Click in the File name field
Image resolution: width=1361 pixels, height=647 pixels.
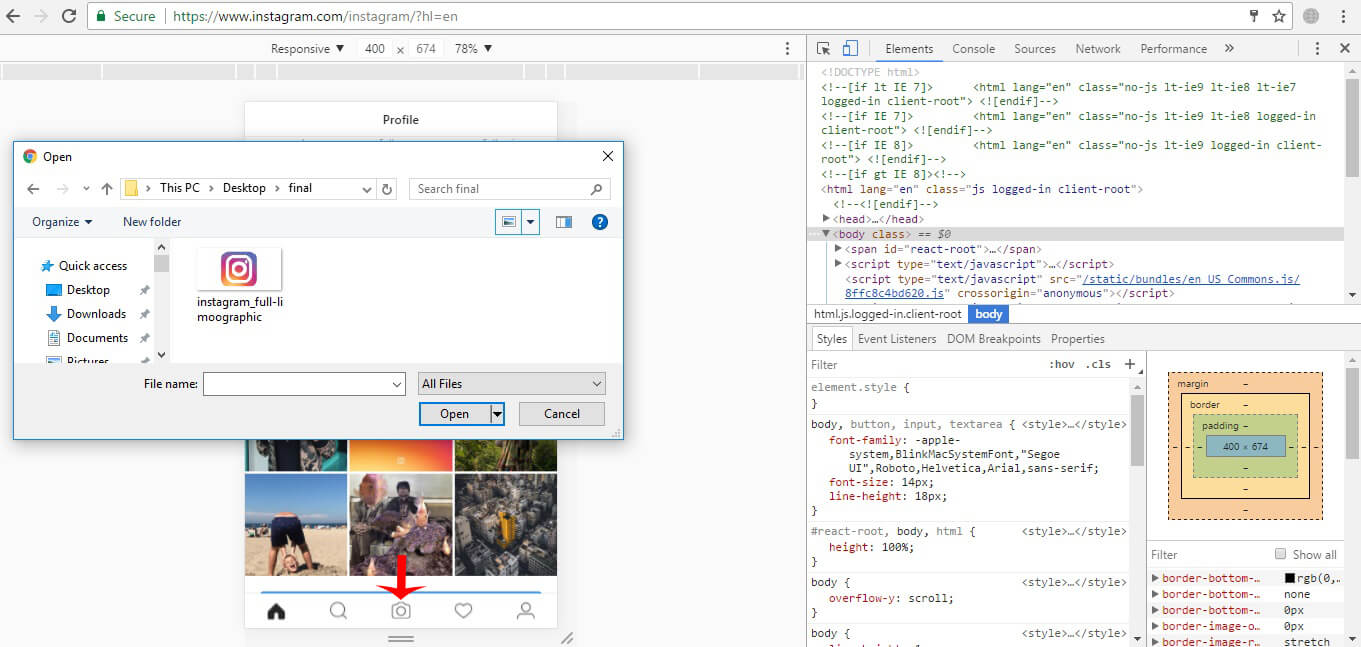pyautogui.click(x=296, y=384)
